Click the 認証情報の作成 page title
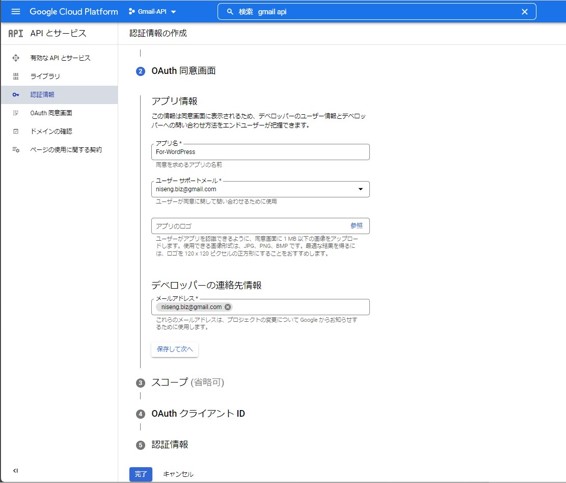Screen dimensions: 566x483 click(x=158, y=33)
